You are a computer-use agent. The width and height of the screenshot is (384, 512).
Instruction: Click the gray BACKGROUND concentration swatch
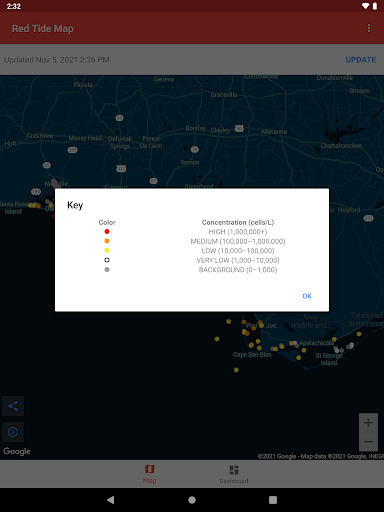(x=107, y=269)
